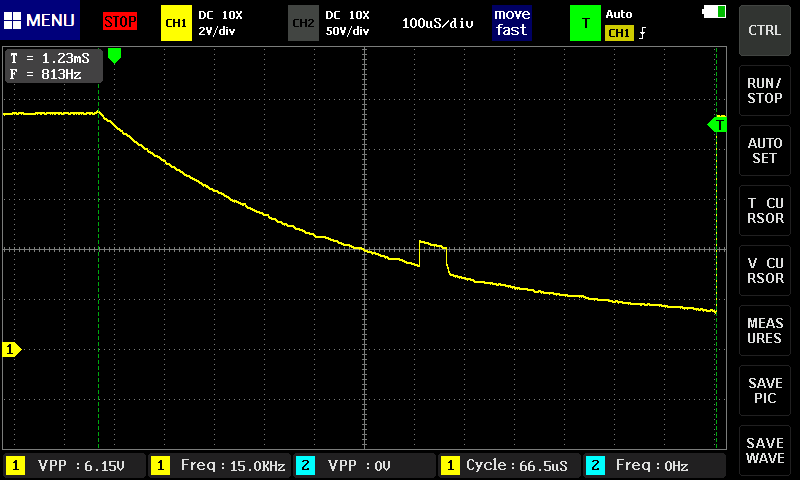Tap CH1 DC 10X 2V/div settings
Screen dimensions: 800x480
pyautogui.click(x=220, y=23)
